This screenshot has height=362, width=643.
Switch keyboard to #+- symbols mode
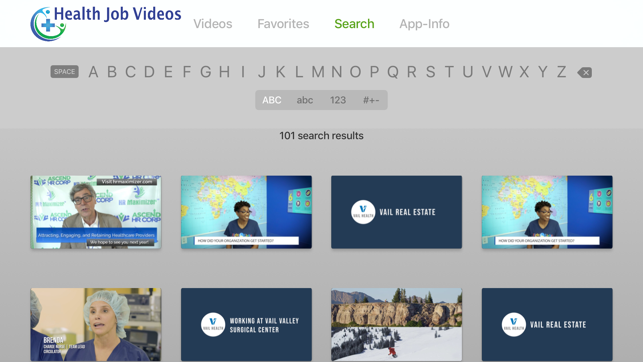[x=371, y=100]
